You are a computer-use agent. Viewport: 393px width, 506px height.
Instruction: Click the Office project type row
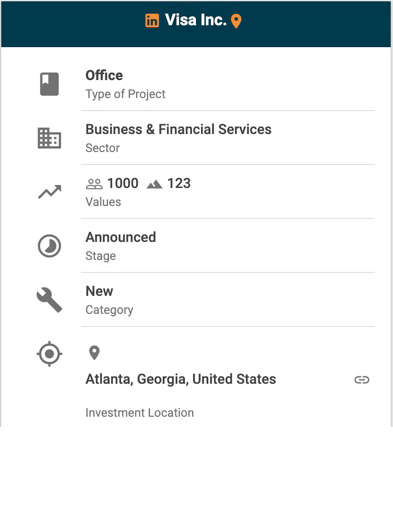[228, 84]
